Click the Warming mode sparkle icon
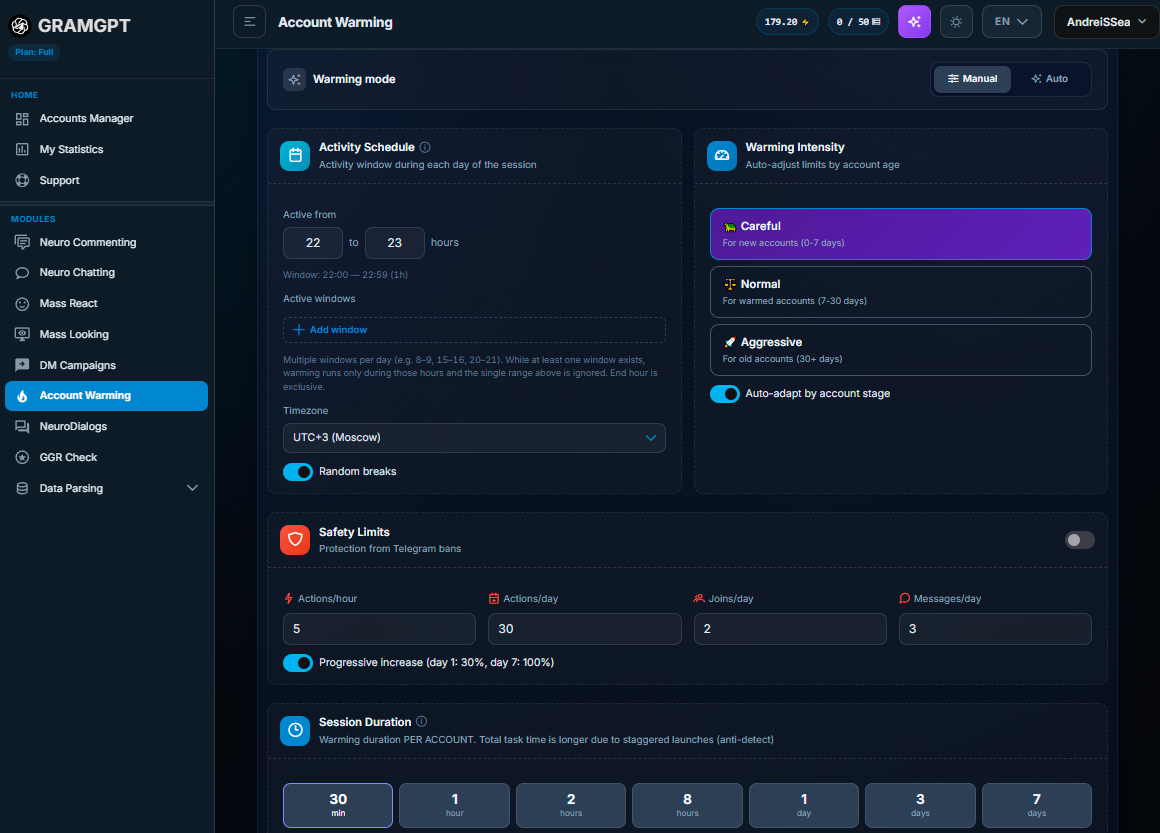 [294, 79]
